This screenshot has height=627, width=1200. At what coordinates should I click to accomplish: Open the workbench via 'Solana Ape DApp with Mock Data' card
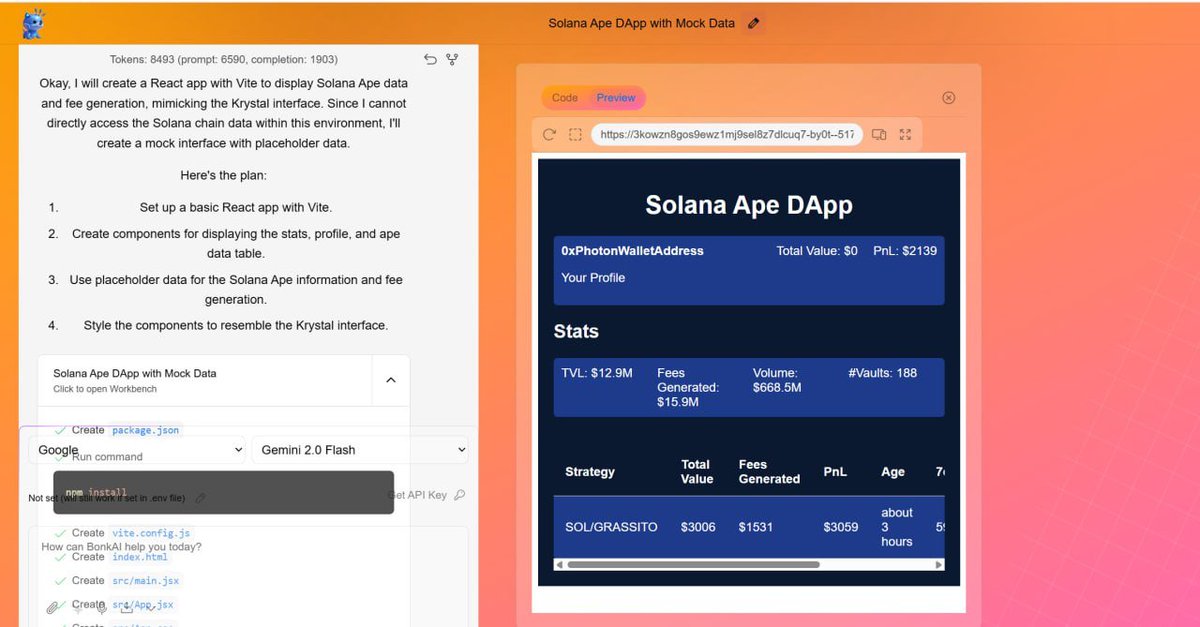(x=205, y=380)
